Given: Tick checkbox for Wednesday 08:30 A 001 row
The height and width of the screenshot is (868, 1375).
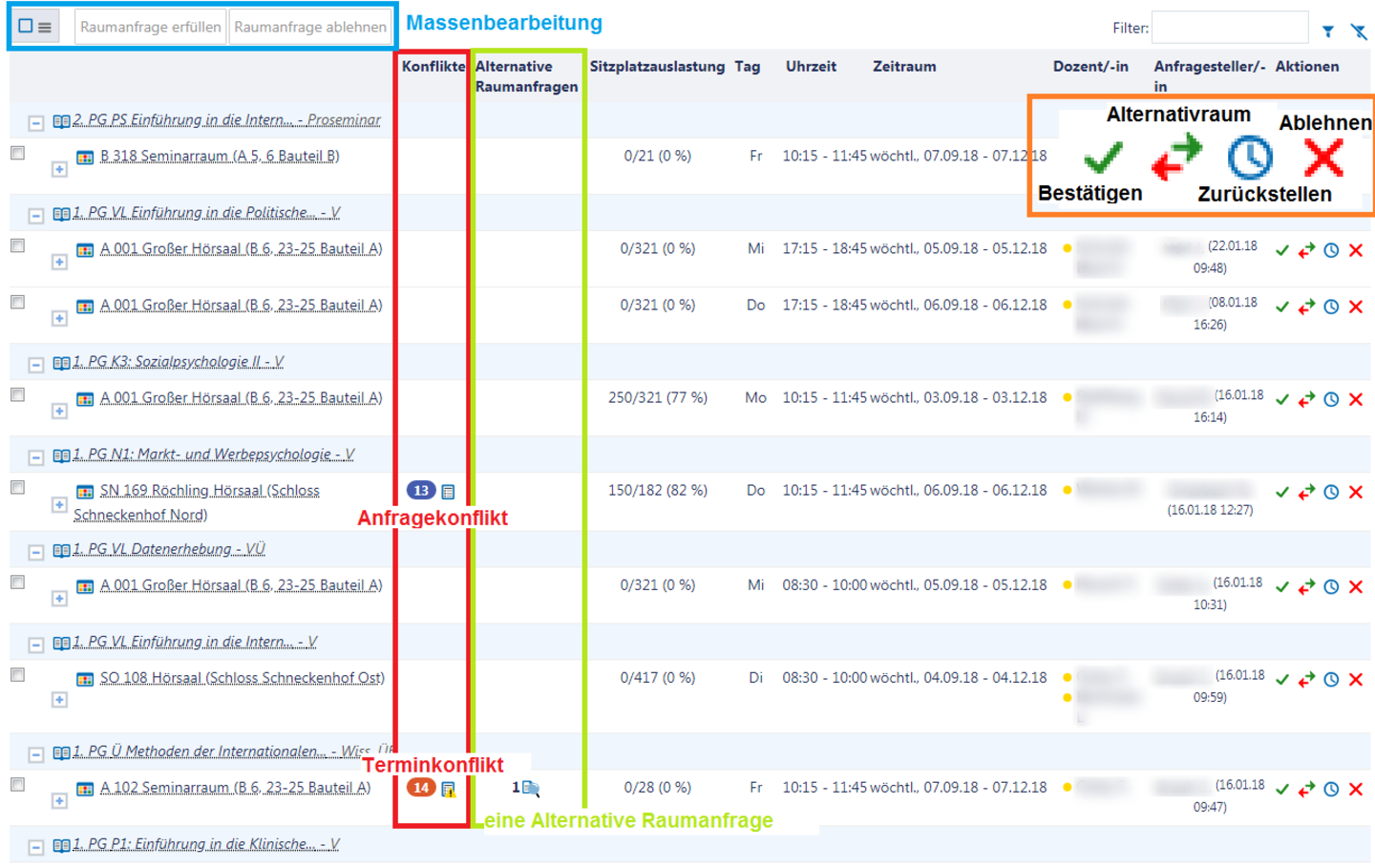Looking at the screenshot, I should (x=17, y=582).
